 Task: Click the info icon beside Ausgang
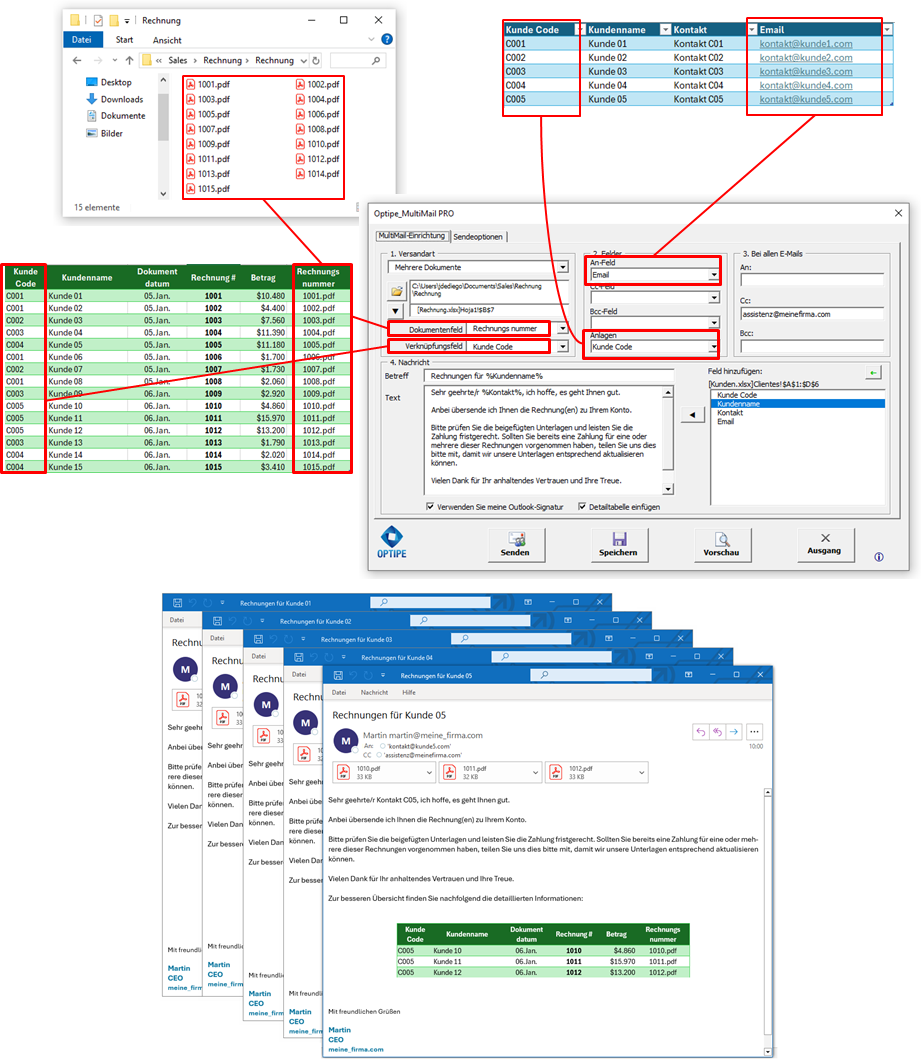[x=877, y=559]
